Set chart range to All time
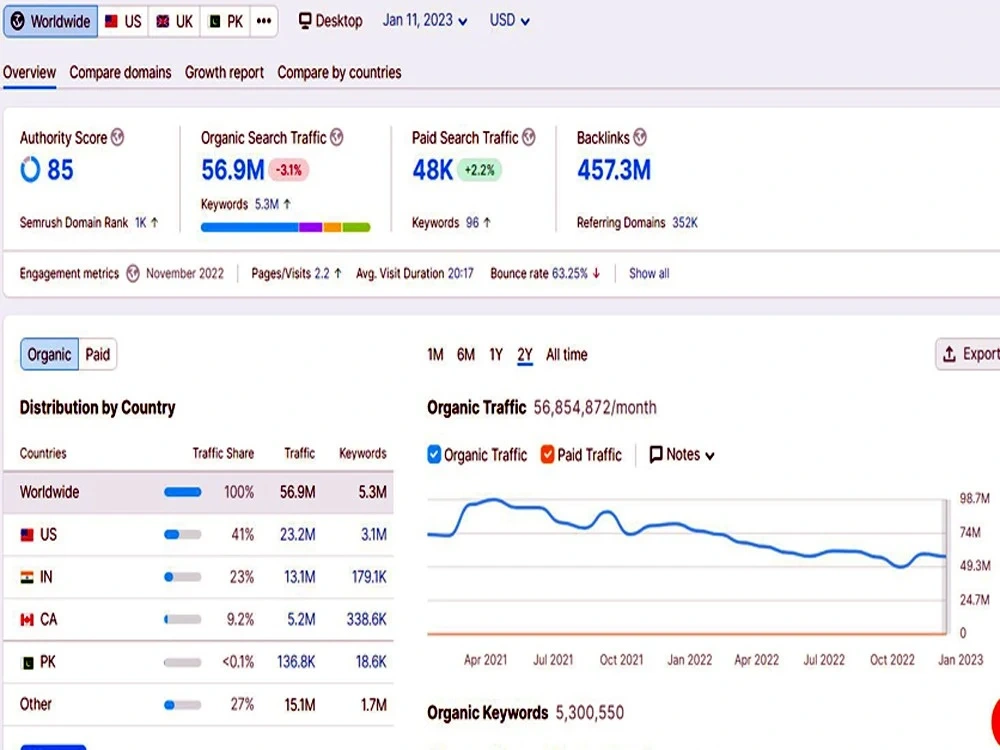Viewport: 1000px width, 750px height. [x=566, y=355]
